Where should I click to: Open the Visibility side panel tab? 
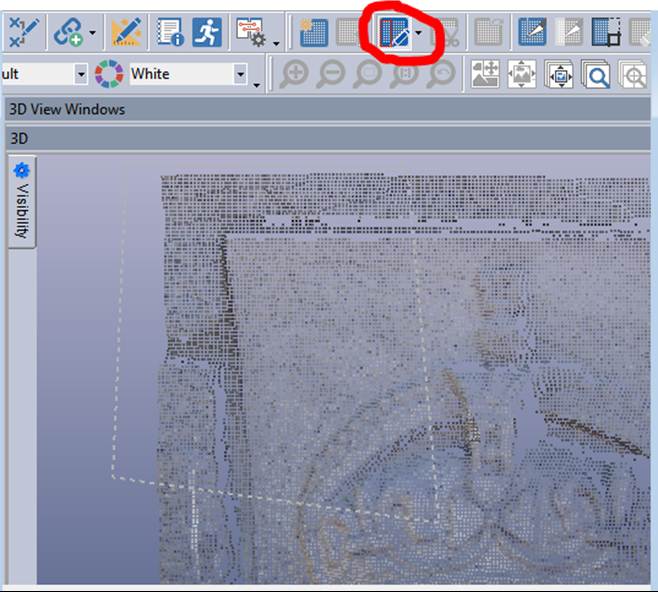[x=21, y=202]
